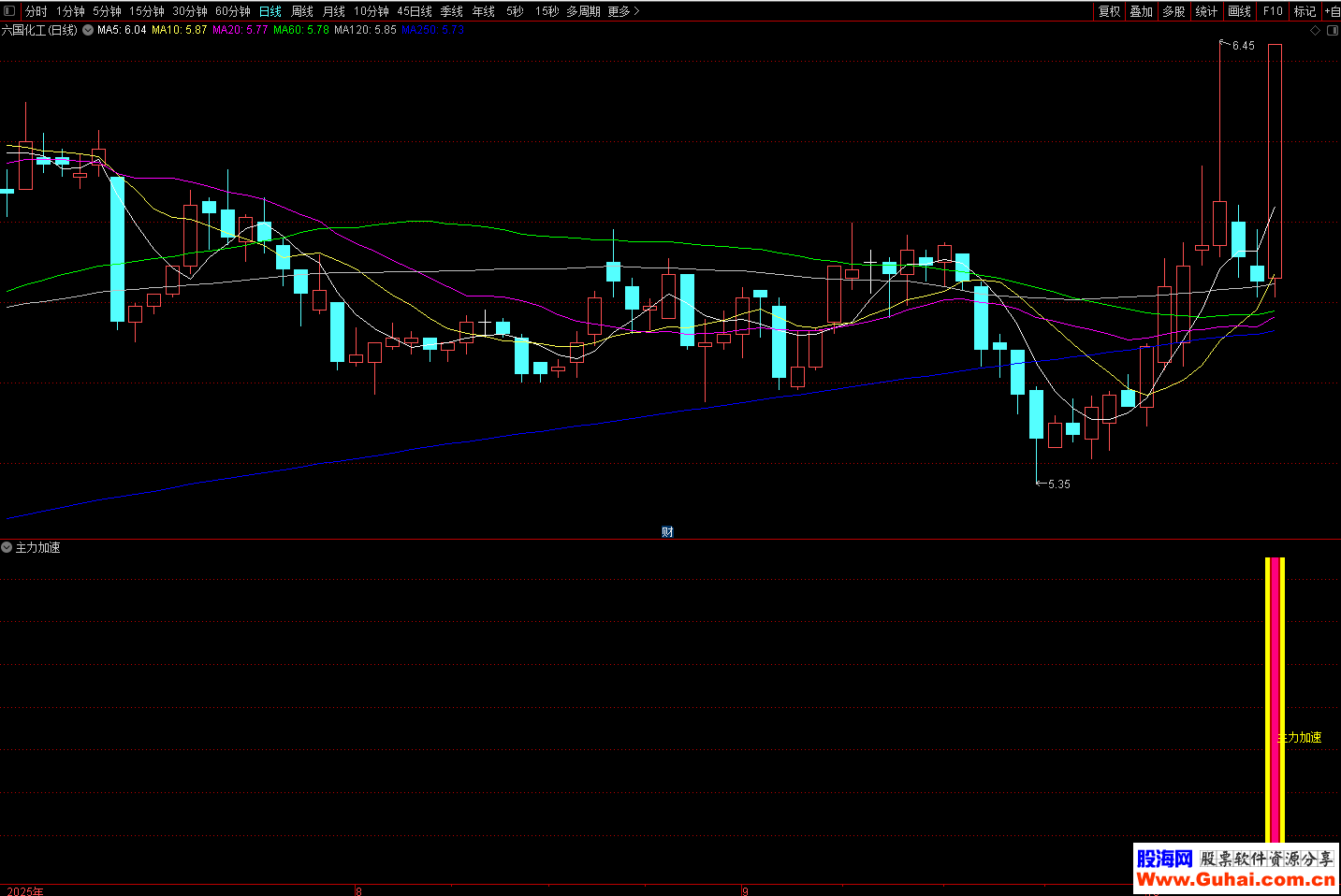This screenshot has height=896, width=1341.
Task: Click the 统计 statistics button
Action: point(1206,11)
